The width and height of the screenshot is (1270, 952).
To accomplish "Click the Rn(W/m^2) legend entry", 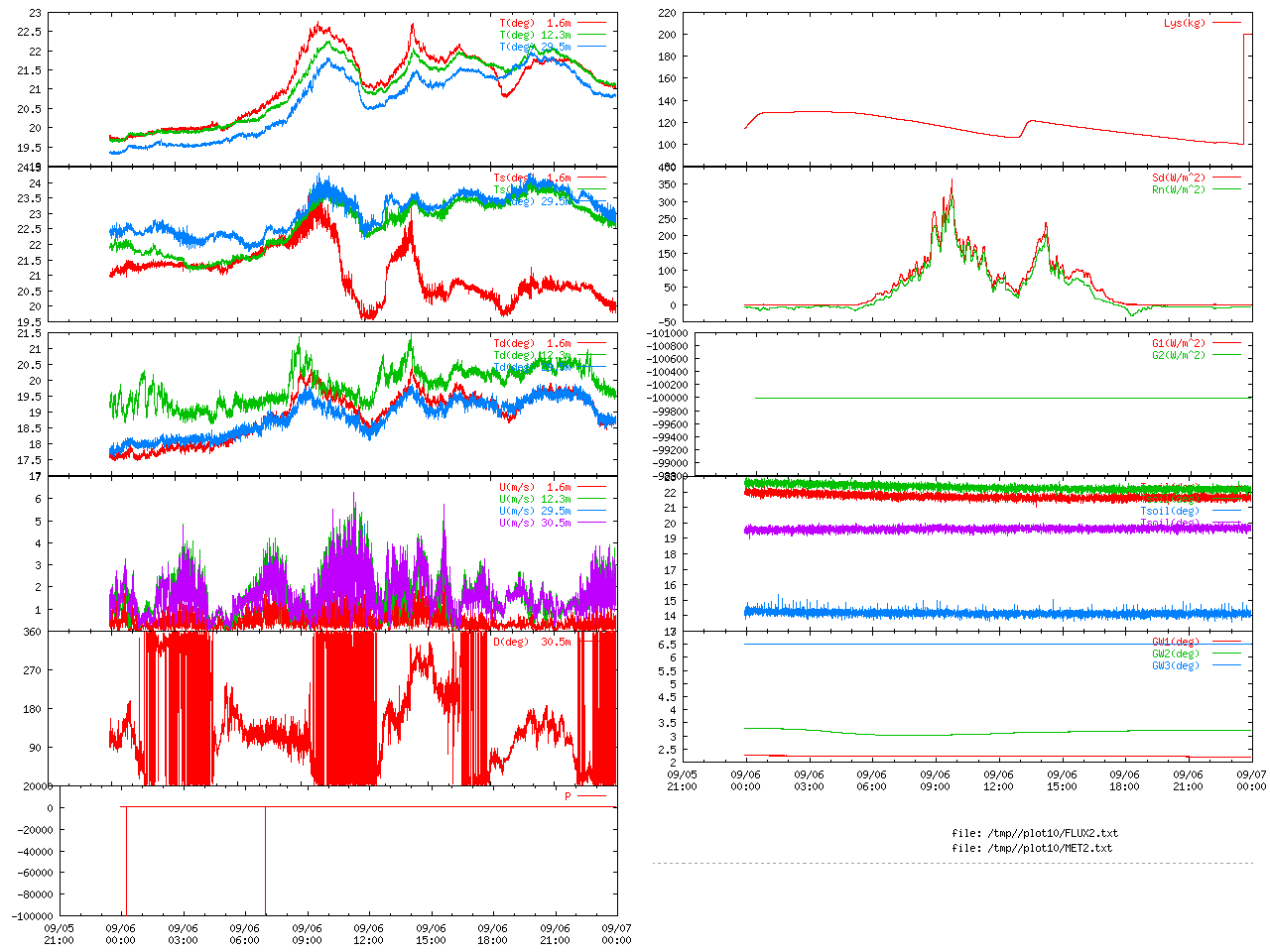I will click(x=1178, y=190).
